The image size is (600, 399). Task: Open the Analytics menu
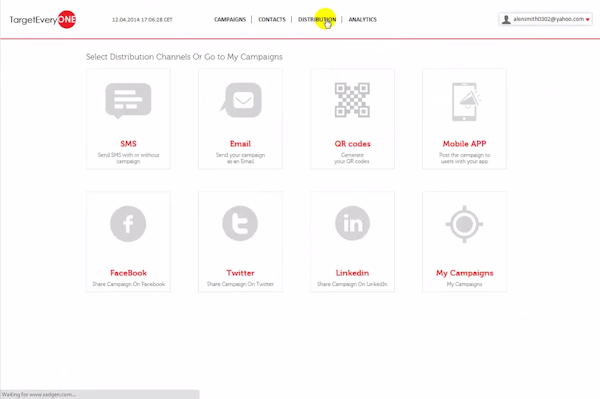[x=362, y=20]
